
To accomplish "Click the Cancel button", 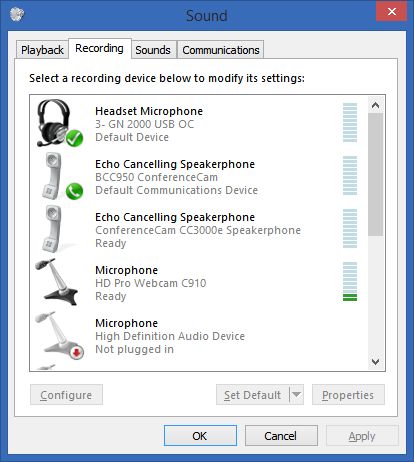I will (281, 436).
